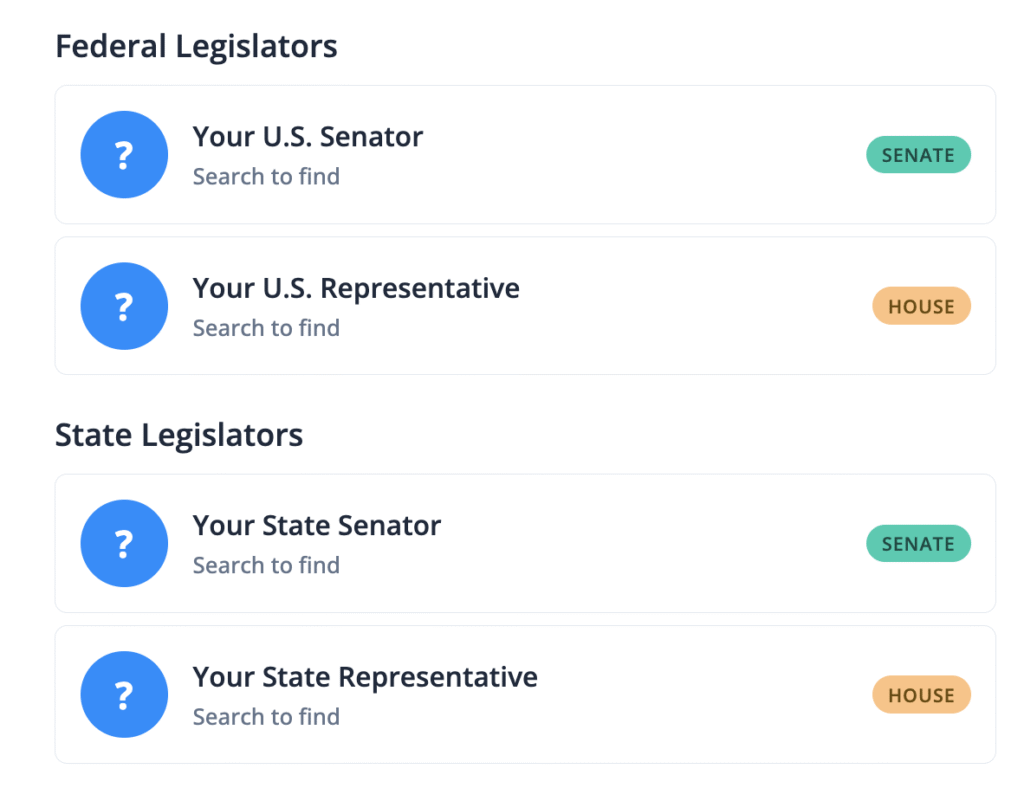Select the SENATE badge beside Your State Senator

(x=918, y=544)
